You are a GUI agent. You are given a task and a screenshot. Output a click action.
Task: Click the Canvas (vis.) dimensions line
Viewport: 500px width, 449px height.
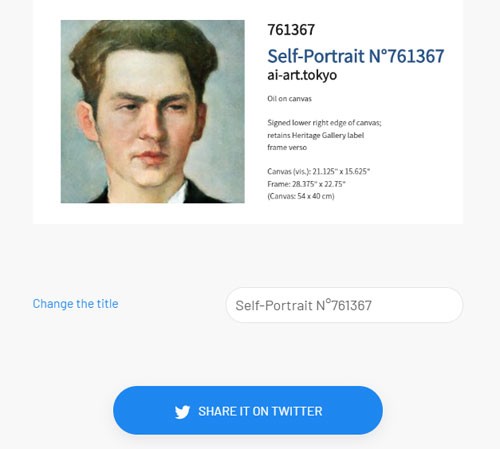[x=319, y=171]
